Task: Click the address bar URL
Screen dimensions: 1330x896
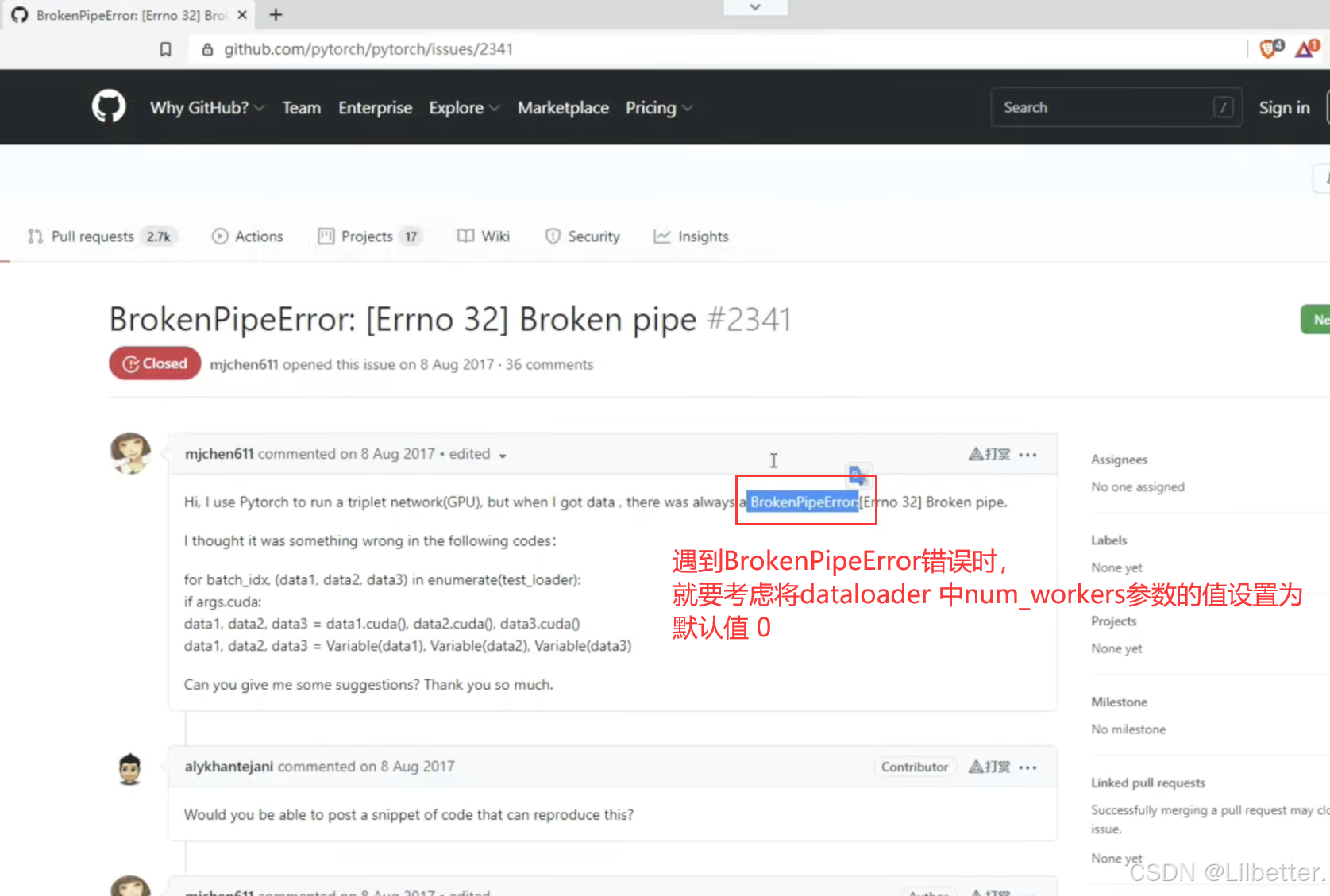Action: point(368,49)
